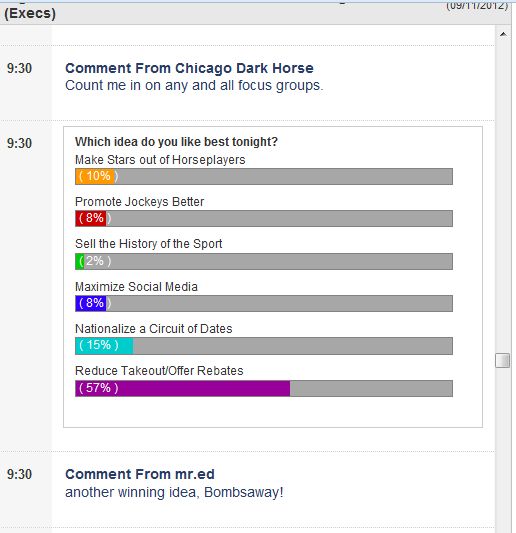Viewport: 516px width, 533px height.
Task: Select 'Promote Jockeys Better' option label
Action: [139, 202]
